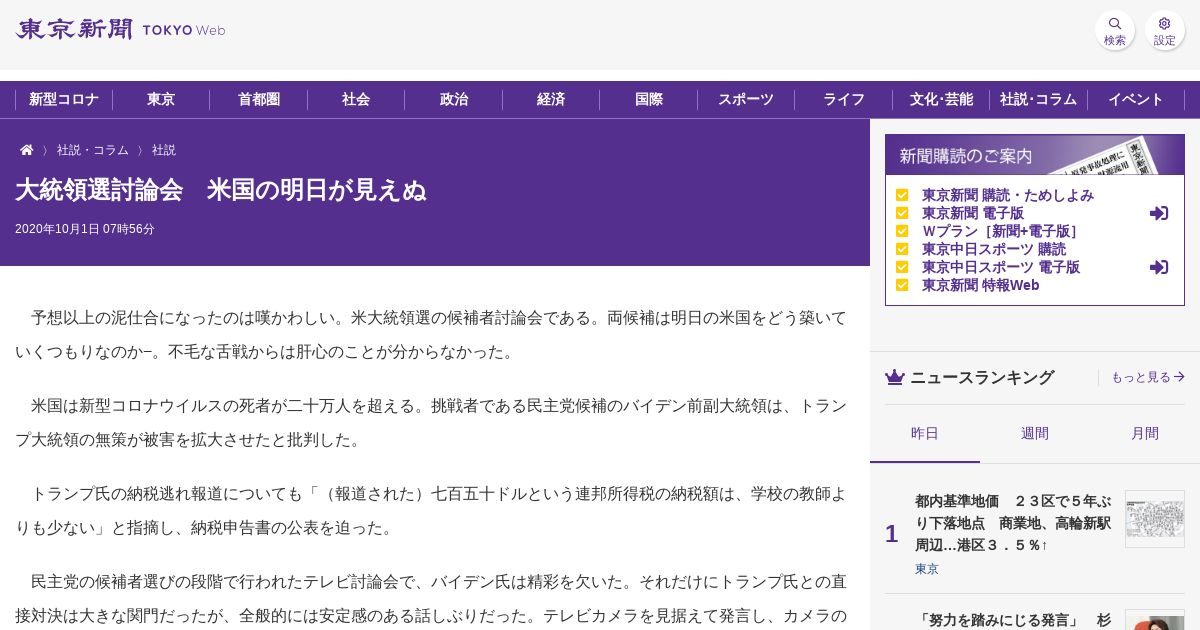Screen dimensions: 1200x630
Task: Open 経済 navigation menu item
Action: (551, 100)
